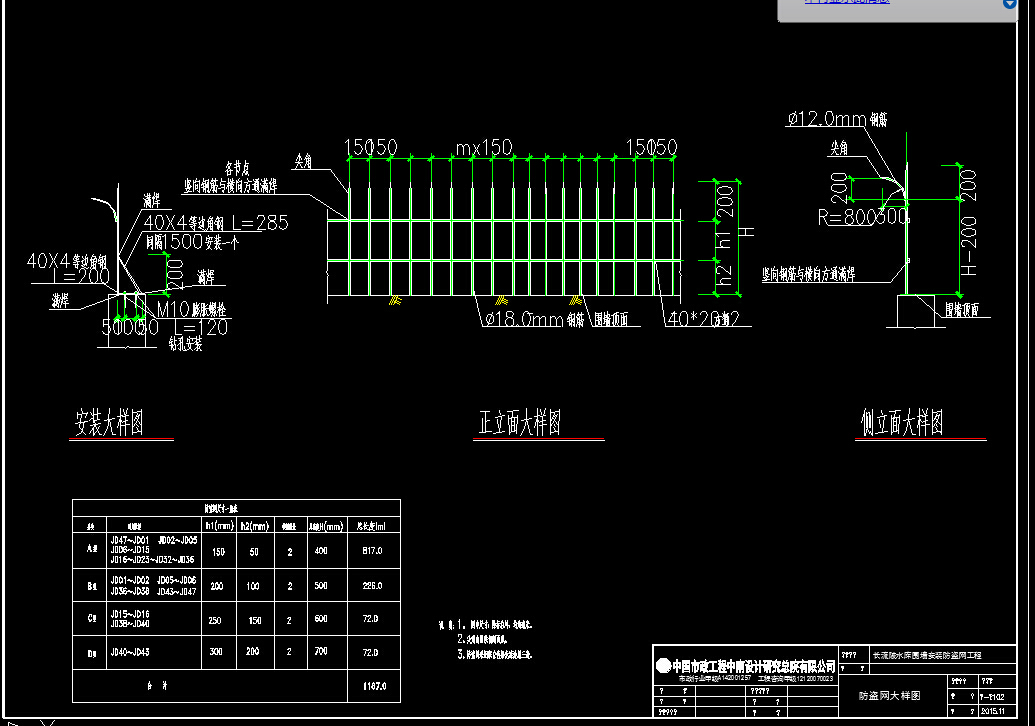
Task: Select the ø18.0mm steel bar label
Action: point(523,319)
